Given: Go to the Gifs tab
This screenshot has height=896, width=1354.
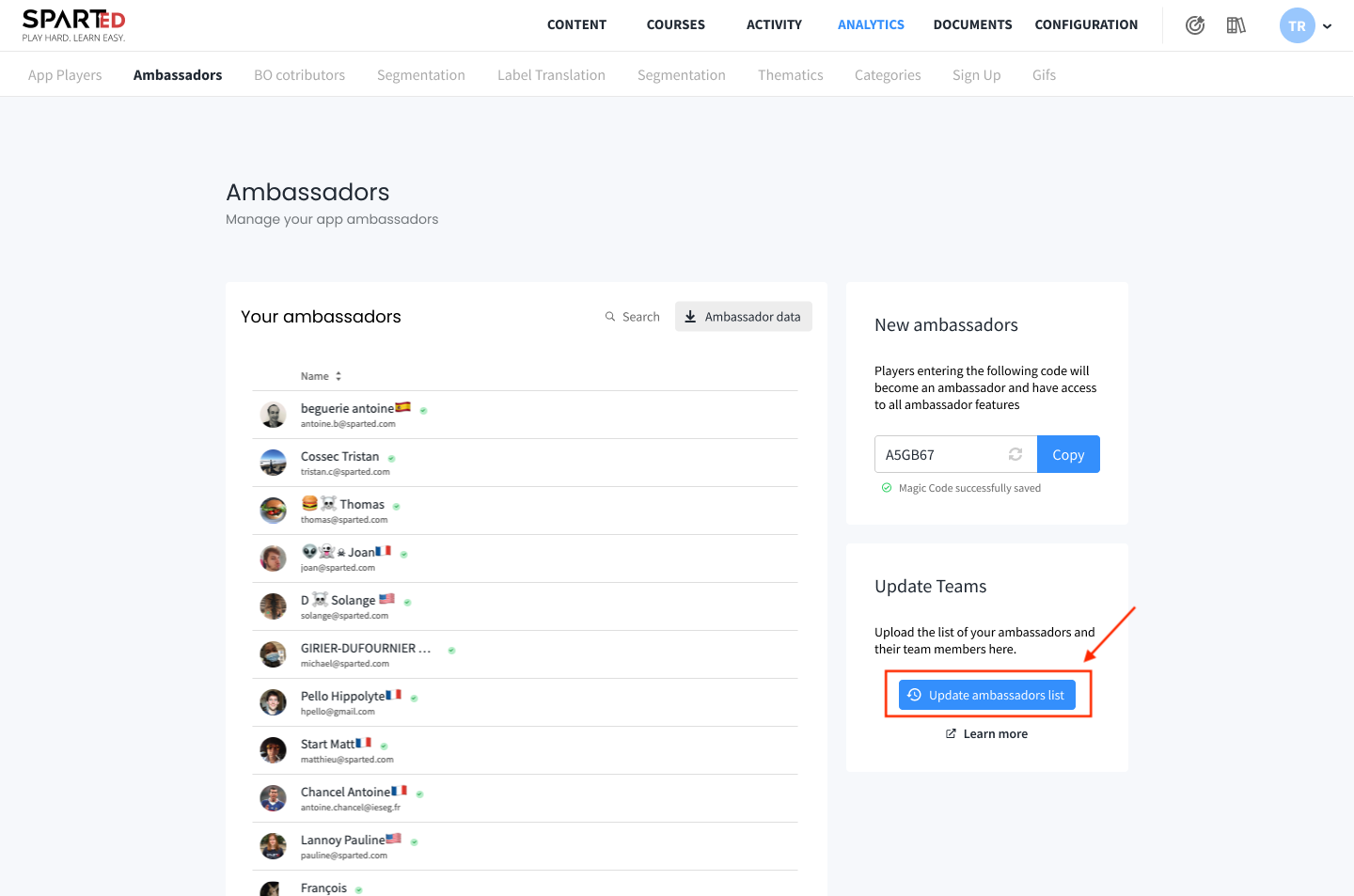Looking at the screenshot, I should [1044, 75].
